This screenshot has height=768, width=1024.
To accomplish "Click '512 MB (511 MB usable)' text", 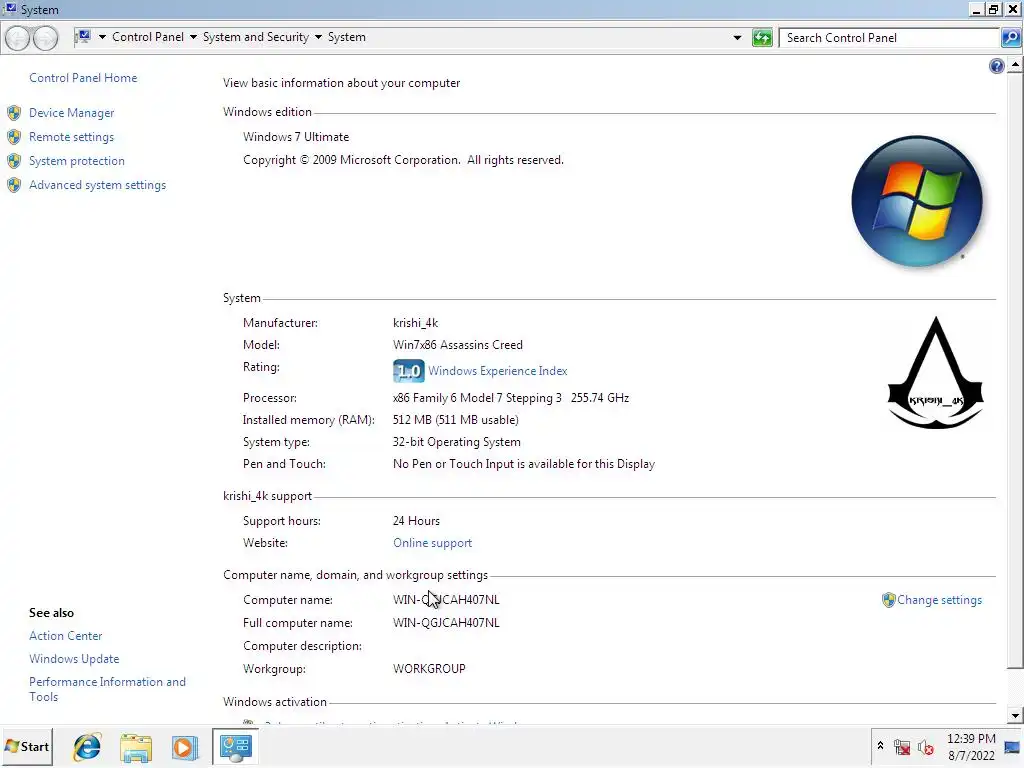I will click(x=455, y=421).
